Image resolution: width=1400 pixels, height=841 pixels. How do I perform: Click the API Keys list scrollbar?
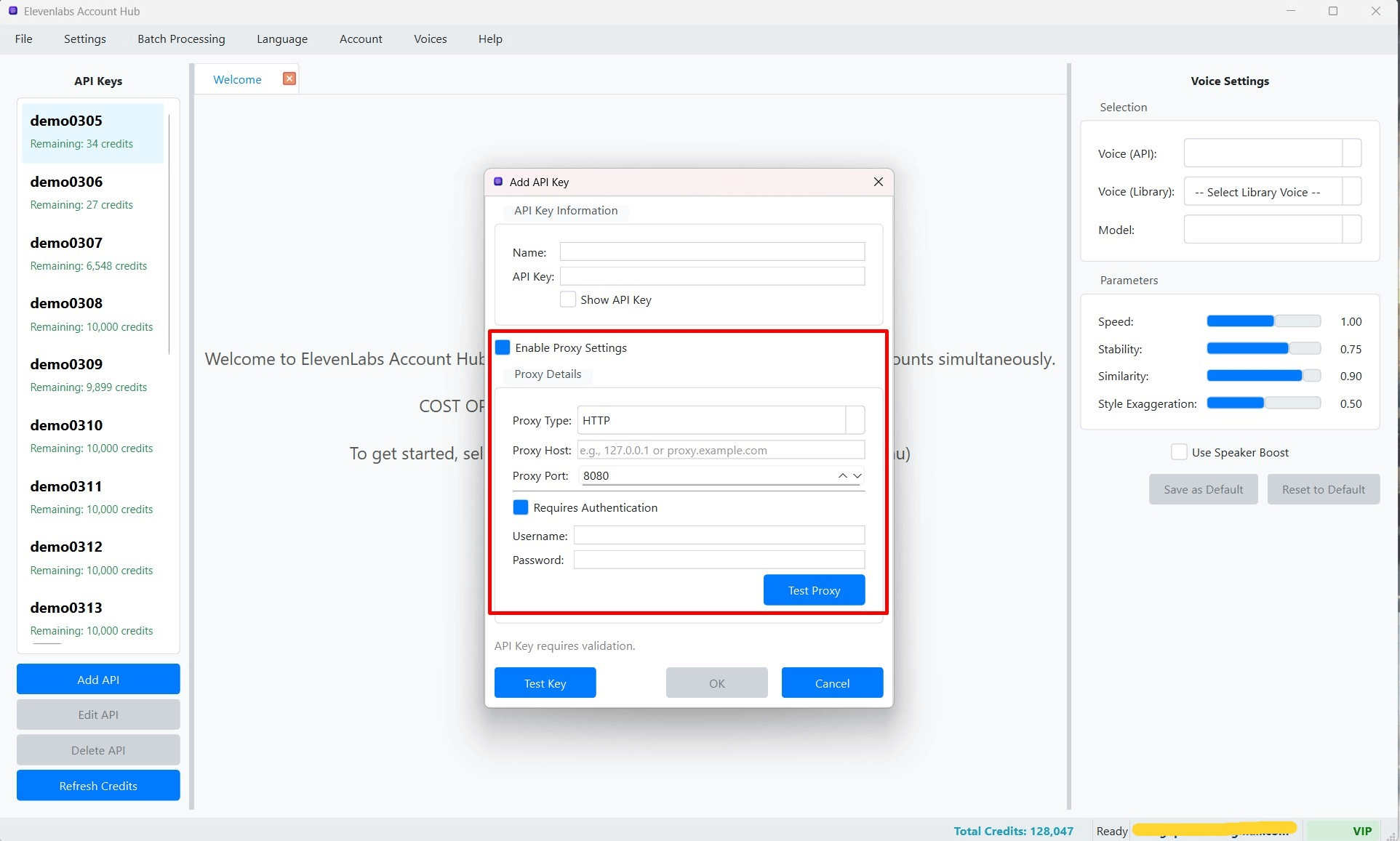click(x=169, y=234)
